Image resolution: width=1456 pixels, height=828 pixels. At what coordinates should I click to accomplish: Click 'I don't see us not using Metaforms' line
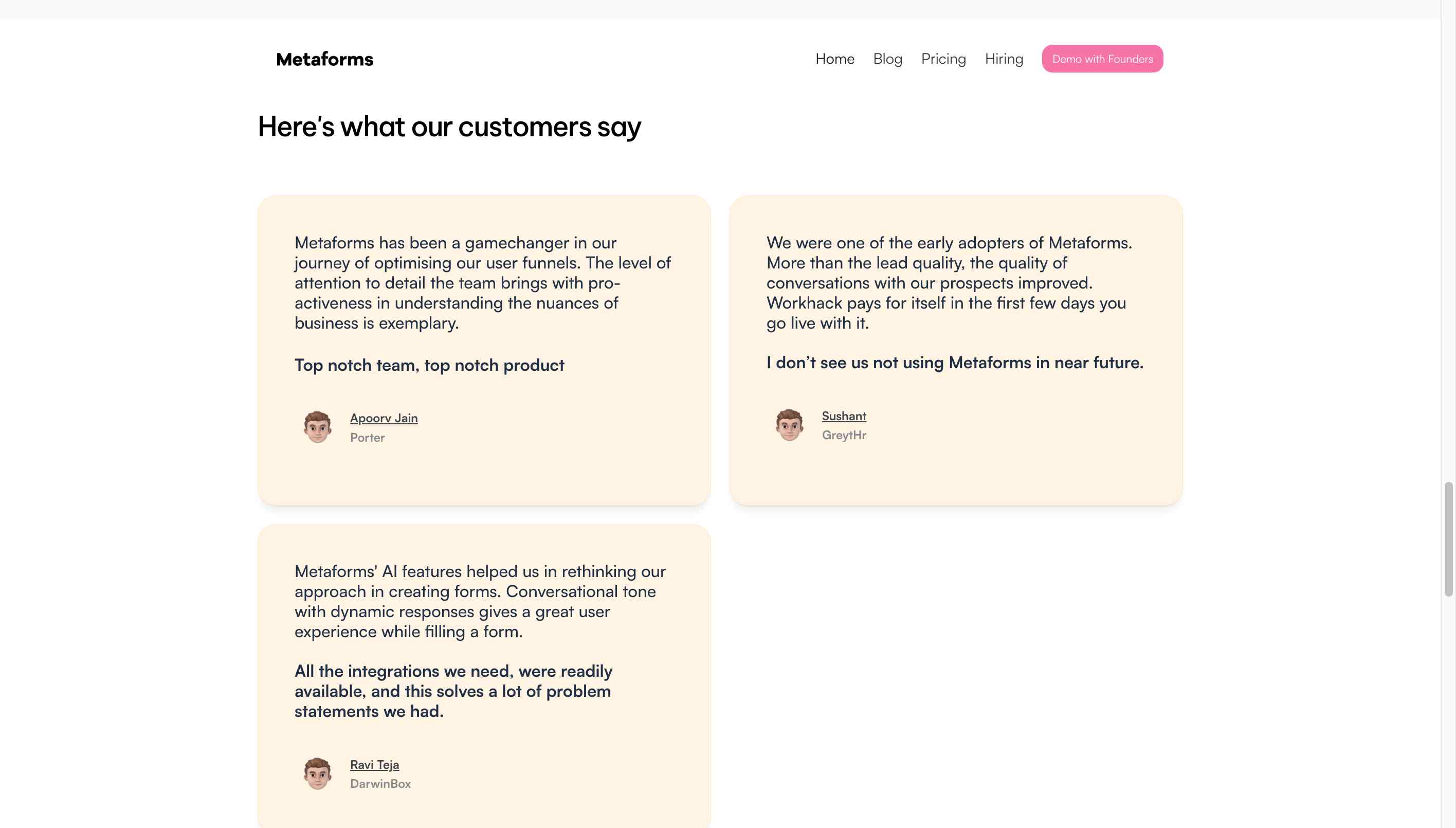(x=955, y=363)
